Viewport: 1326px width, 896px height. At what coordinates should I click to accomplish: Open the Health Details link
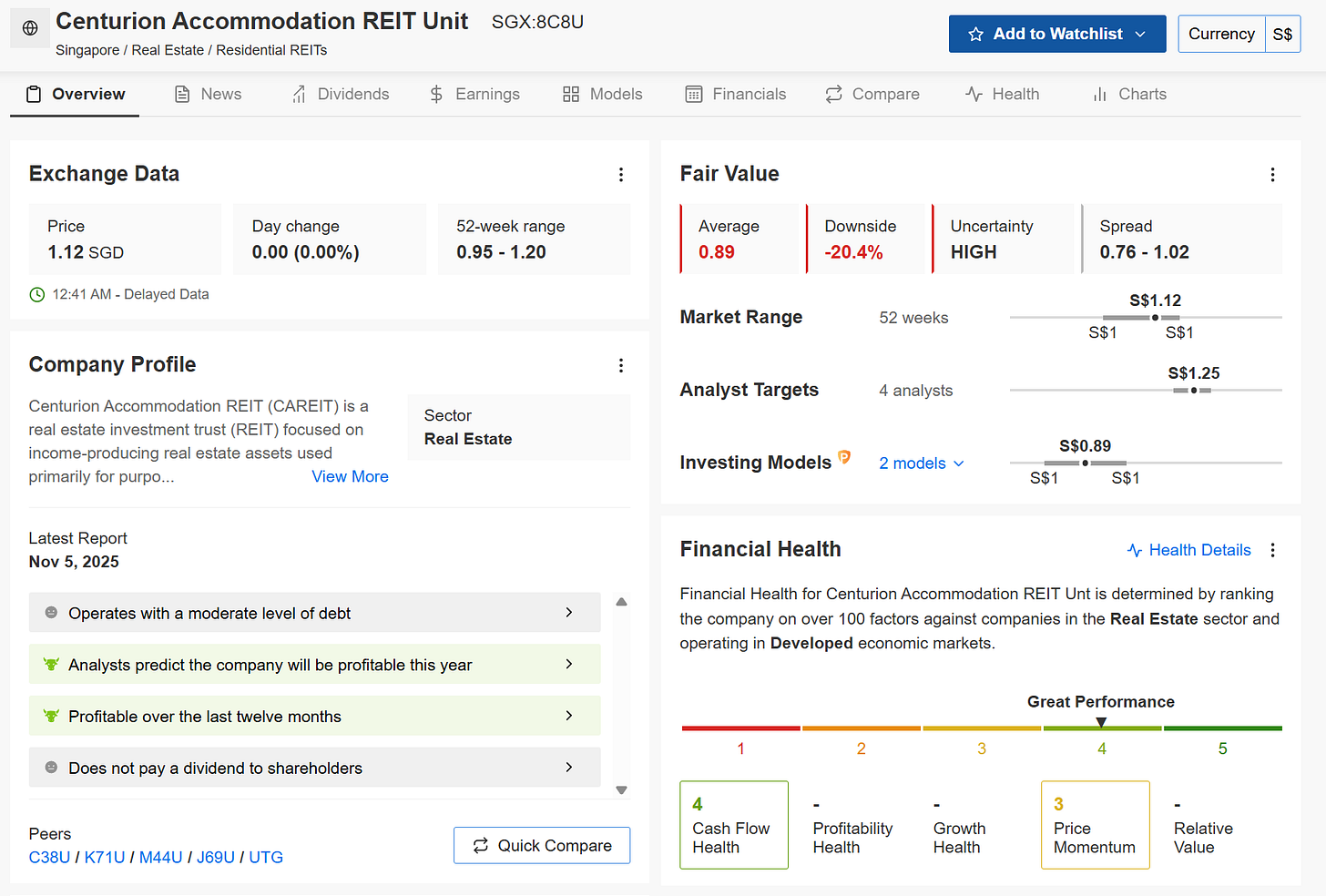click(1188, 550)
